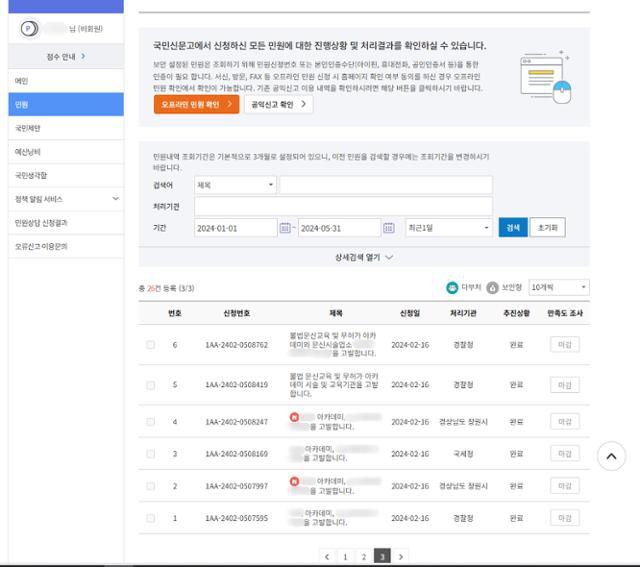Open the end date calendar picker

click(x=390, y=228)
